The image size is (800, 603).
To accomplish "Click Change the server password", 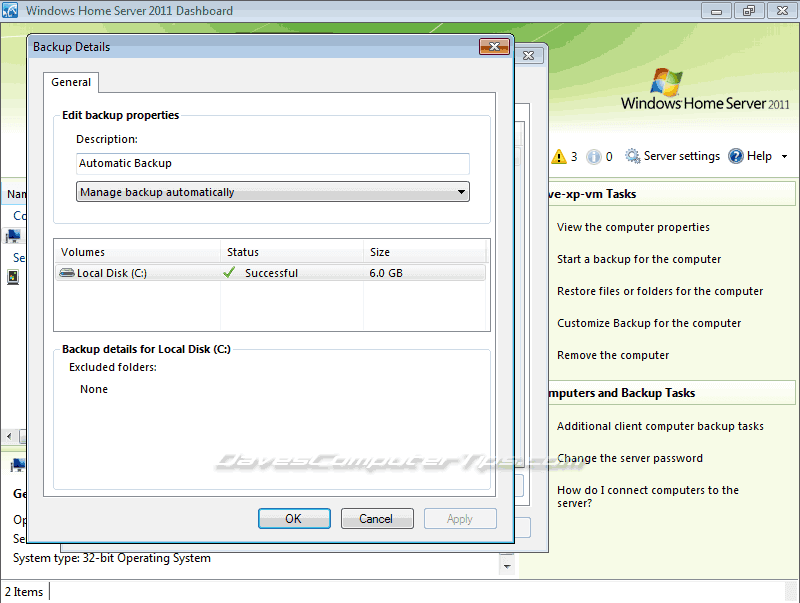I will coord(630,458).
